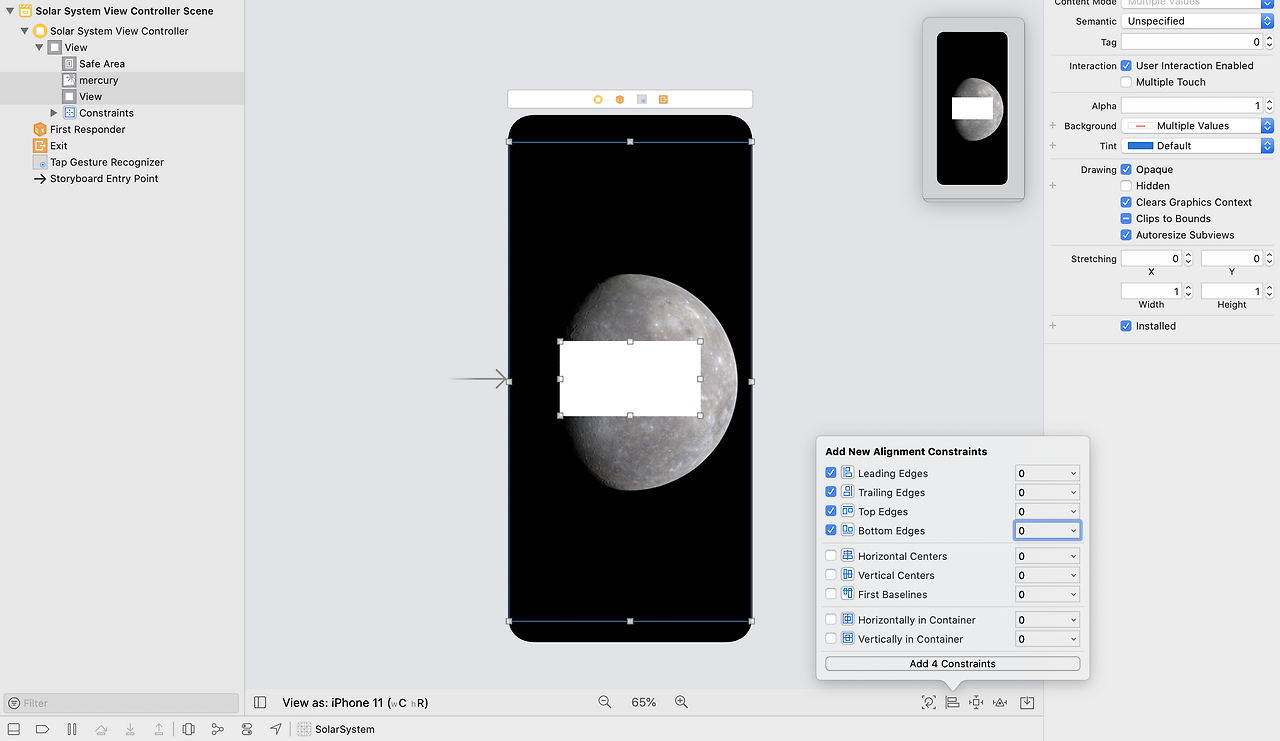Check Vertically in Container
This screenshot has width=1280, height=741.
(x=831, y=639)
